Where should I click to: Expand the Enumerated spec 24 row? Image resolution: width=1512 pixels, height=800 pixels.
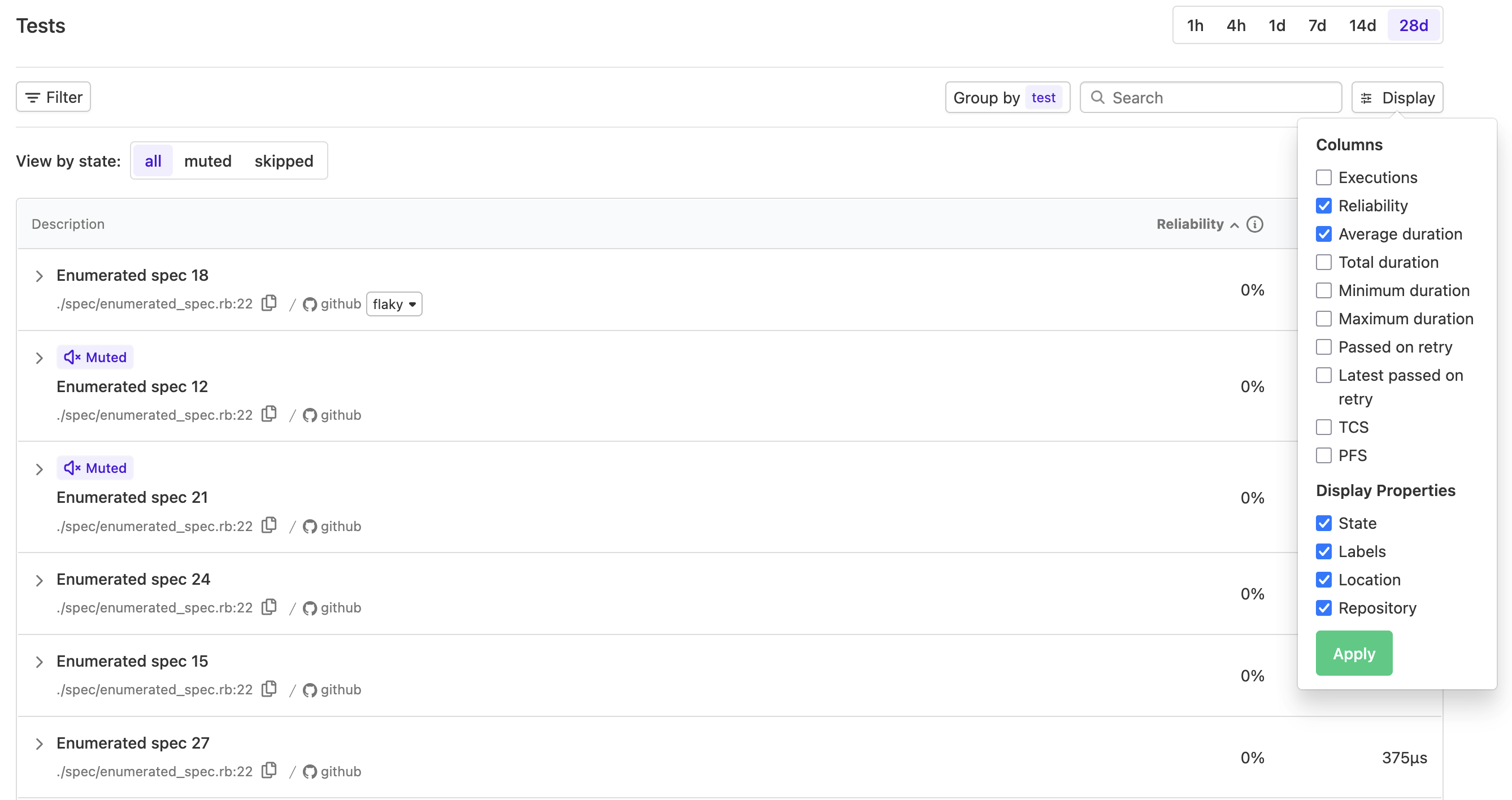(40, 580)
